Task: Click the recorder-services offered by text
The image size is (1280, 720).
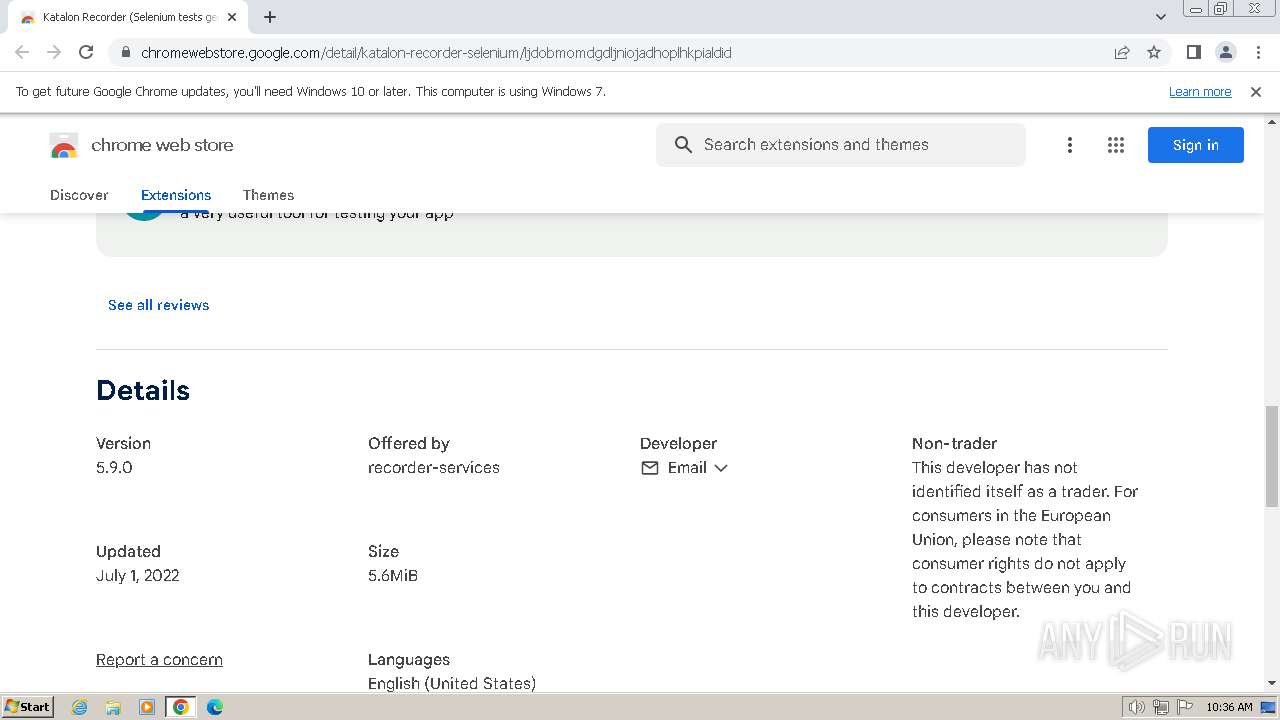Action: pyautogui.click(x=434, y=468)
